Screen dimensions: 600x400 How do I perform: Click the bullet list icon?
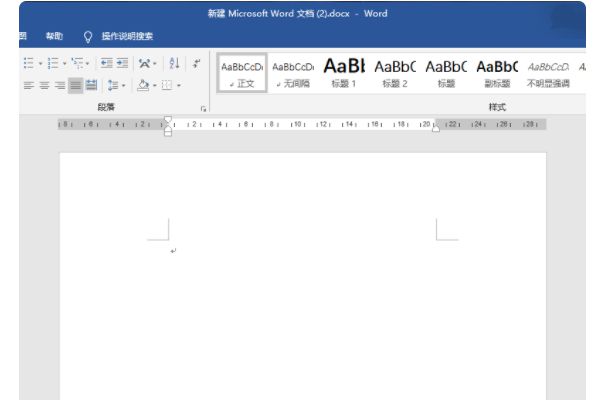point(26,63)
